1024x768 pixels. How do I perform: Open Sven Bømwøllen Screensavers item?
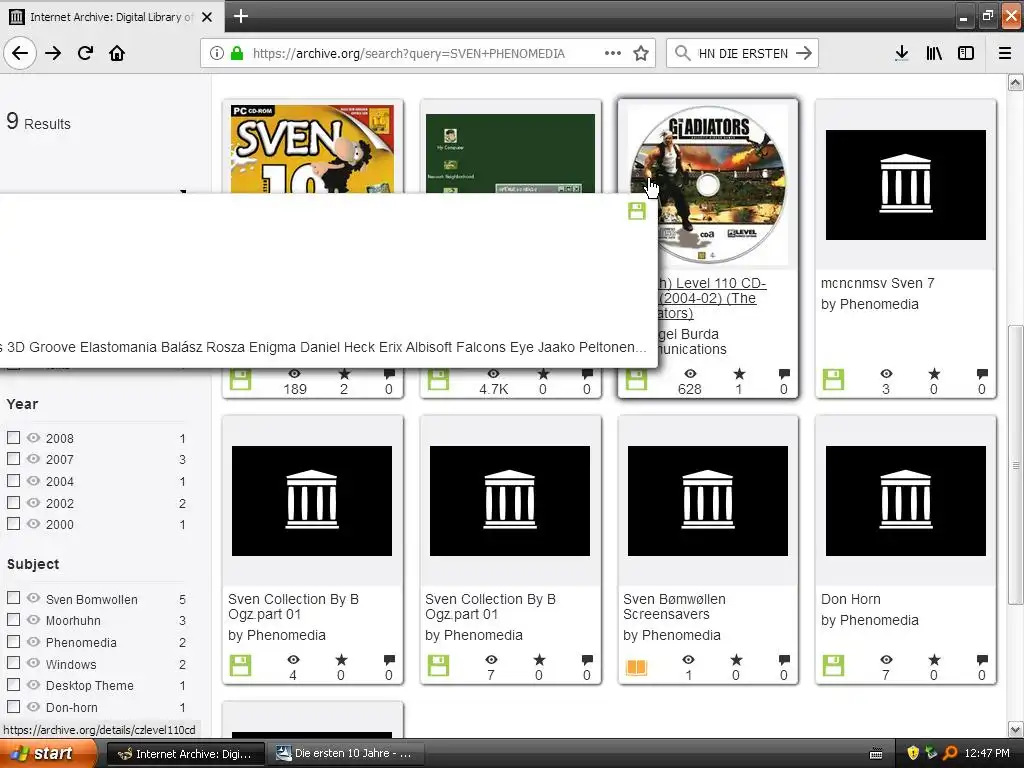674,607
